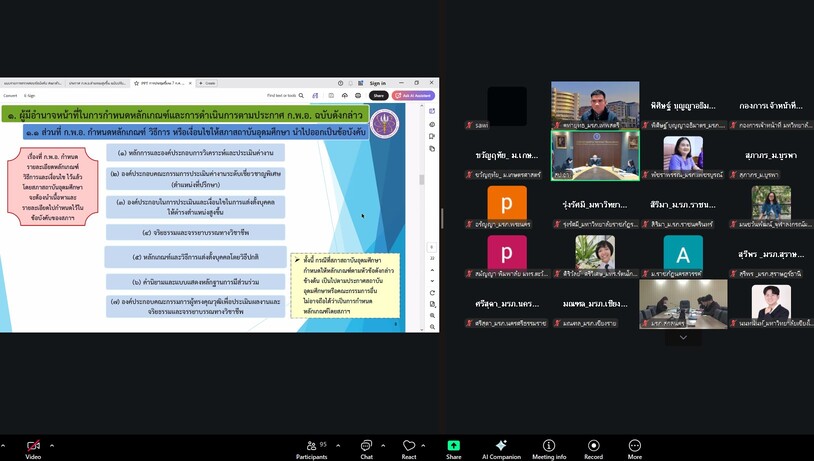Show more participants with the down chevron
The image size is (814, 461).
pyautogui.click(x=683, y=337)
